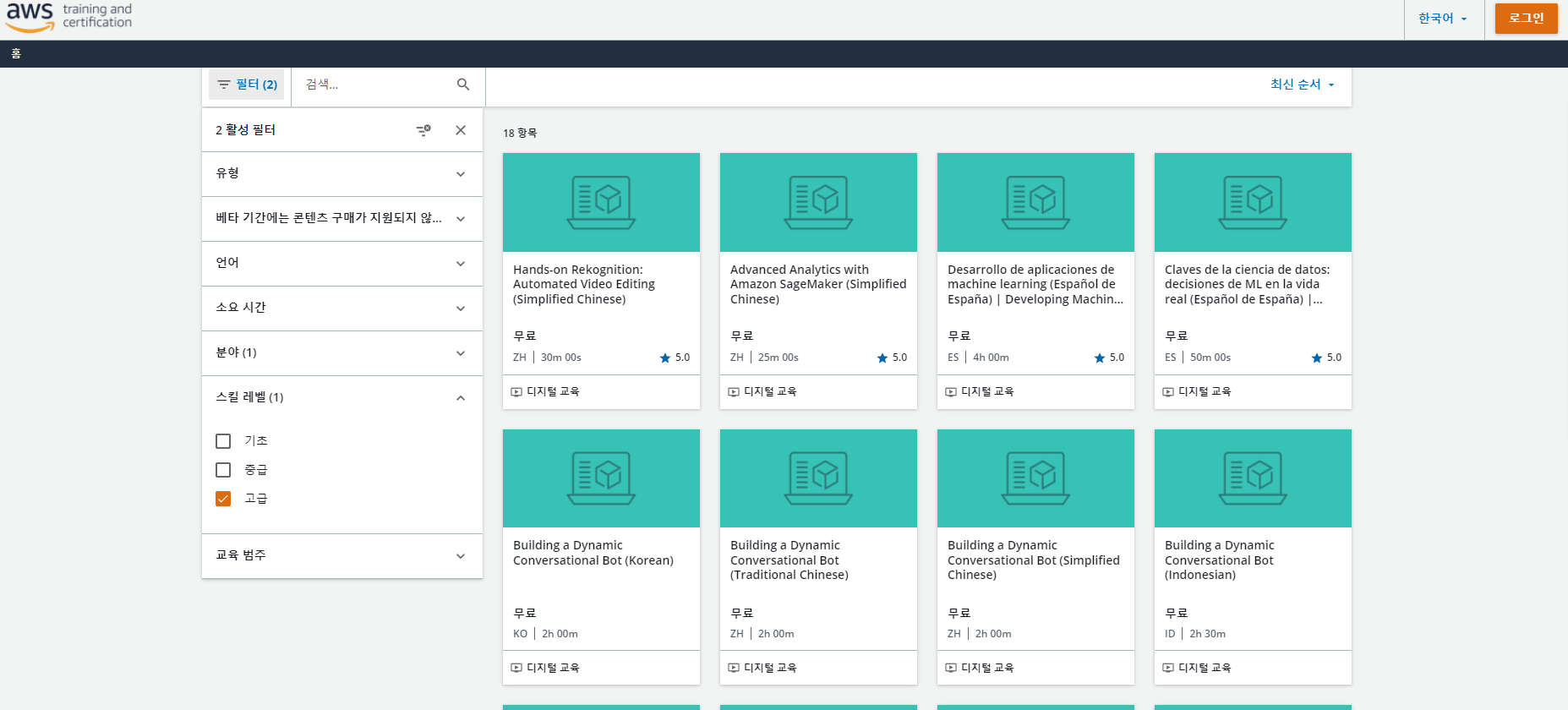Open Conversational Bot (Indonesian) course title
Screen dimensions: 1568x710
[x=1220, y=560]
